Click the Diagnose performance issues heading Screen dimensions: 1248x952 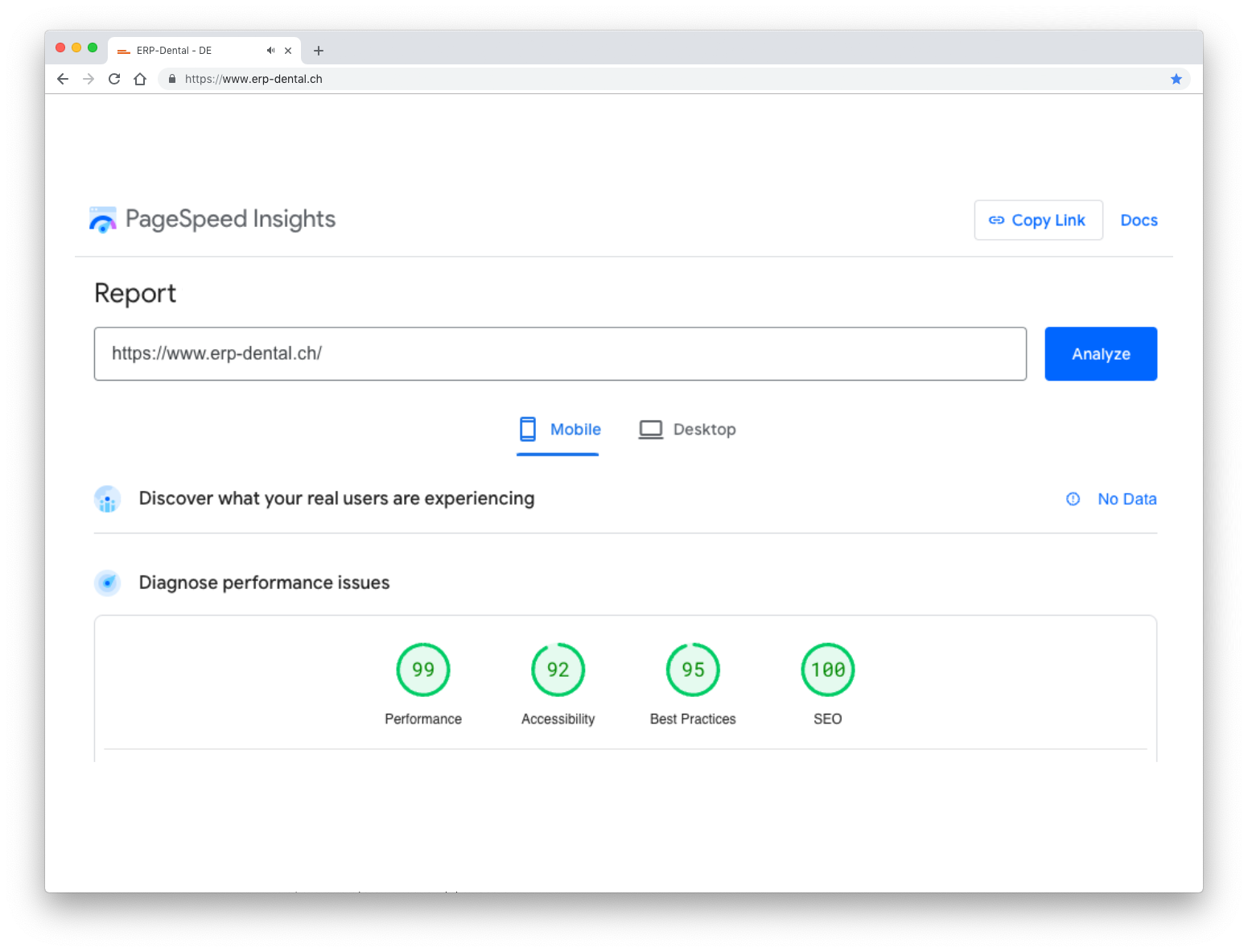(264, 583)
